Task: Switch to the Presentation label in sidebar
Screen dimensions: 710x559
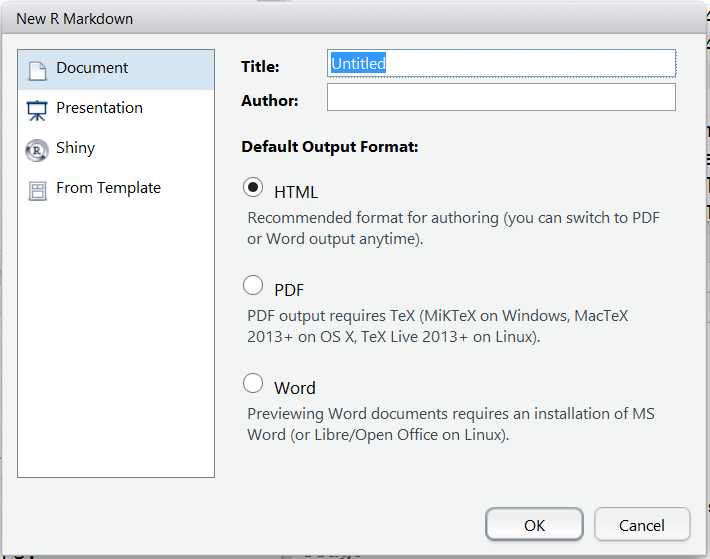Action: coord(99,108)
